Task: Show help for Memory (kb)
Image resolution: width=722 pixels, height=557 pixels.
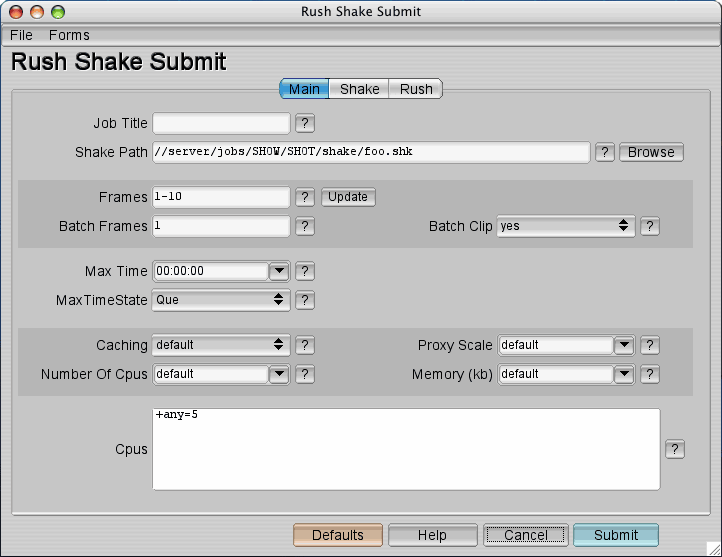Action: point(649,374)
